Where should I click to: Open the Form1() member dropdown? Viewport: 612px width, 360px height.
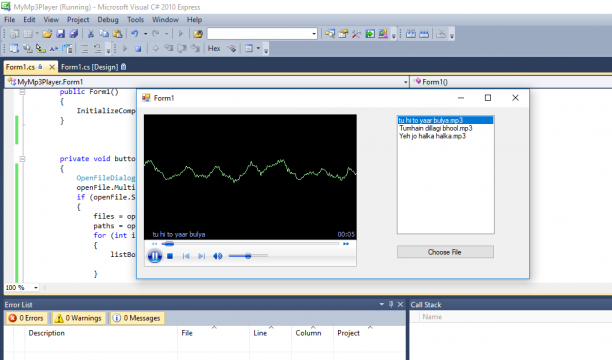511,82
